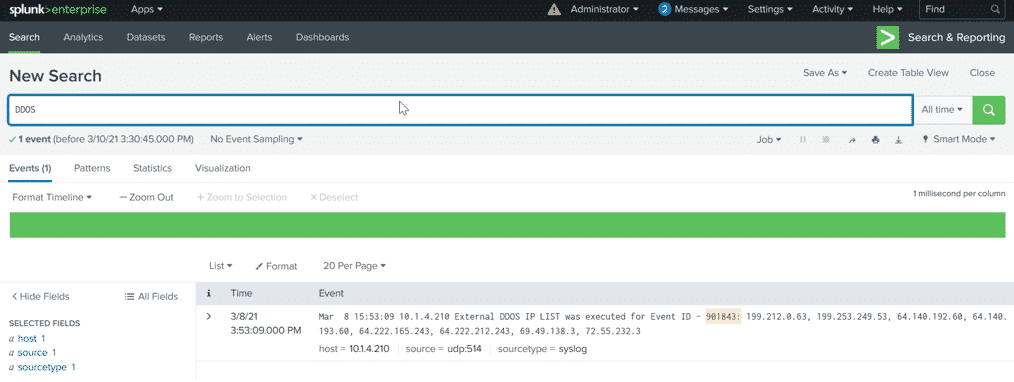Viewport: 1014px width, 382px height.
Task: Go to the Search nav tab
Action: 24,37
